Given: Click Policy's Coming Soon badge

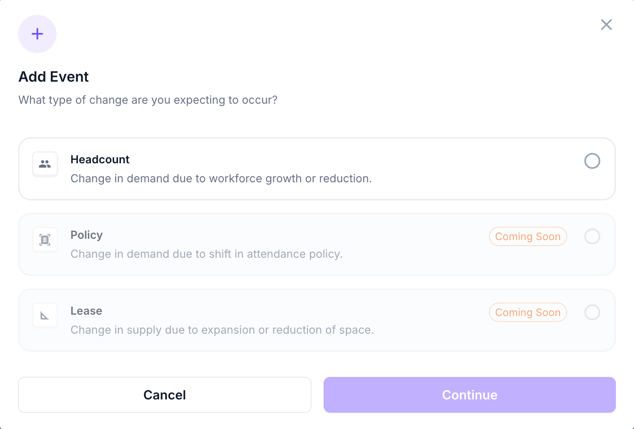Looking at the screenshot, I should click(x=528, y=237).
